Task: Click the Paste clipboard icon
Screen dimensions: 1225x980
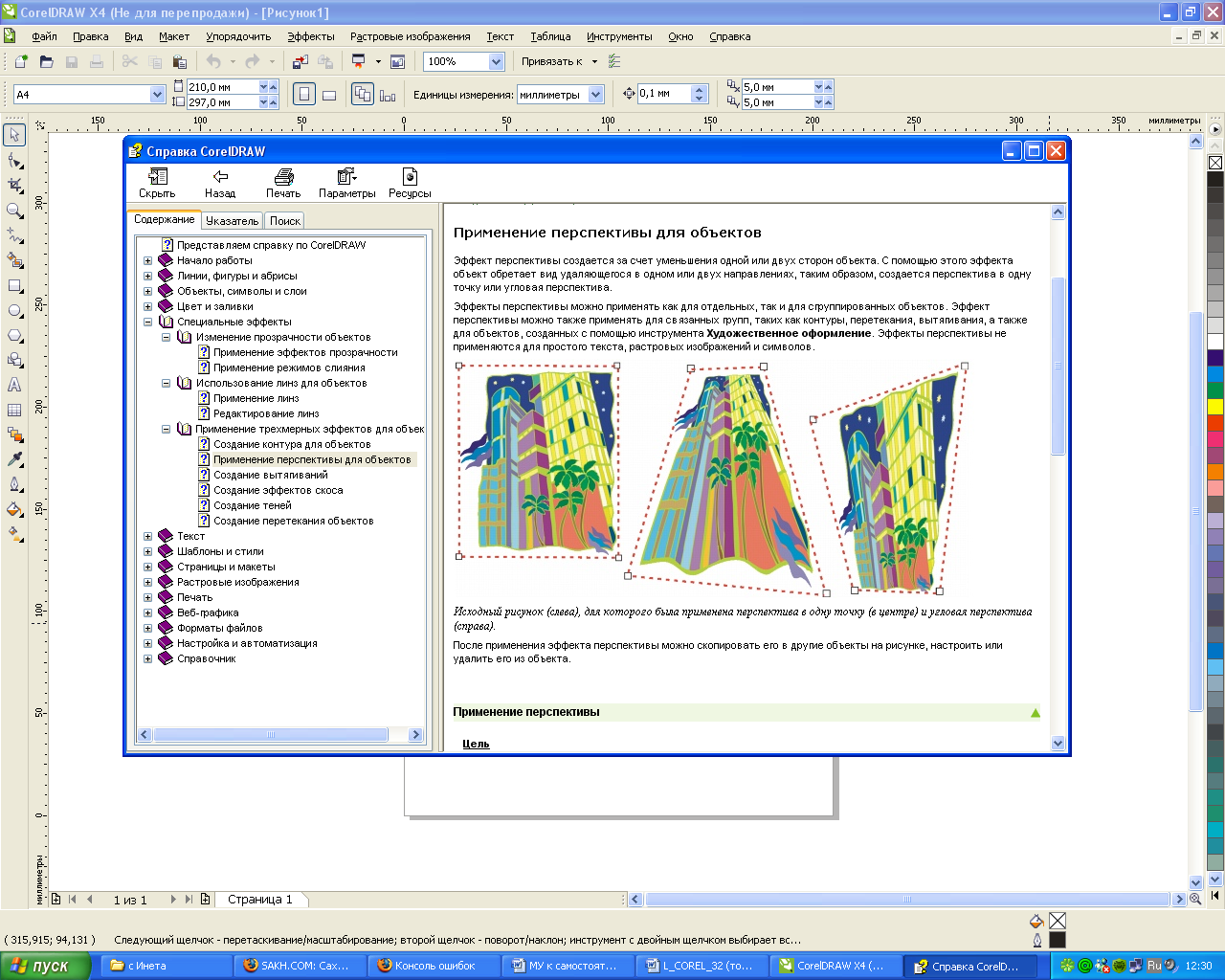Action: [x=179, y=61]
